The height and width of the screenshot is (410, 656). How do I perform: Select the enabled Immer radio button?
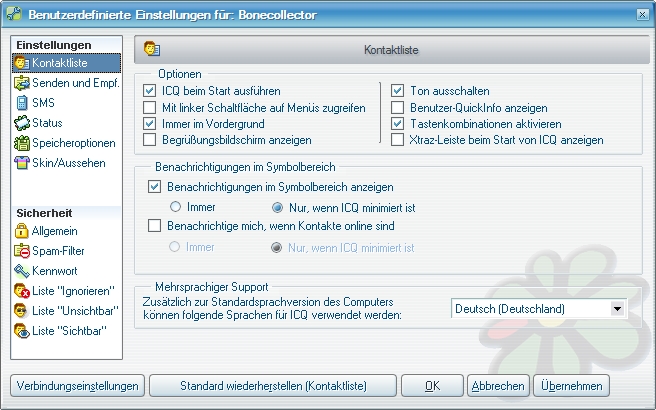[175, 207]
